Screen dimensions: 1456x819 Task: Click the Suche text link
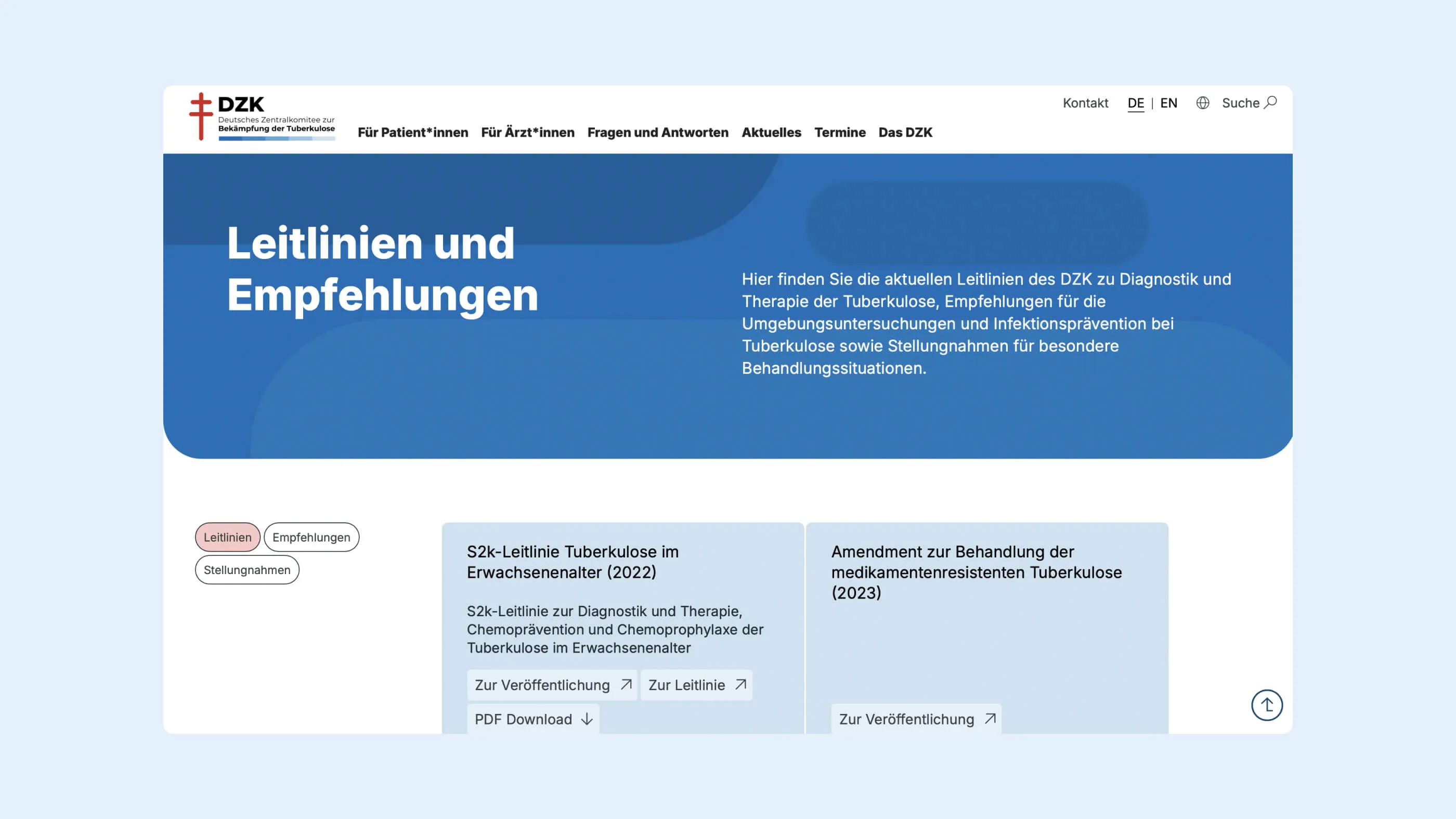point(1240,103)
